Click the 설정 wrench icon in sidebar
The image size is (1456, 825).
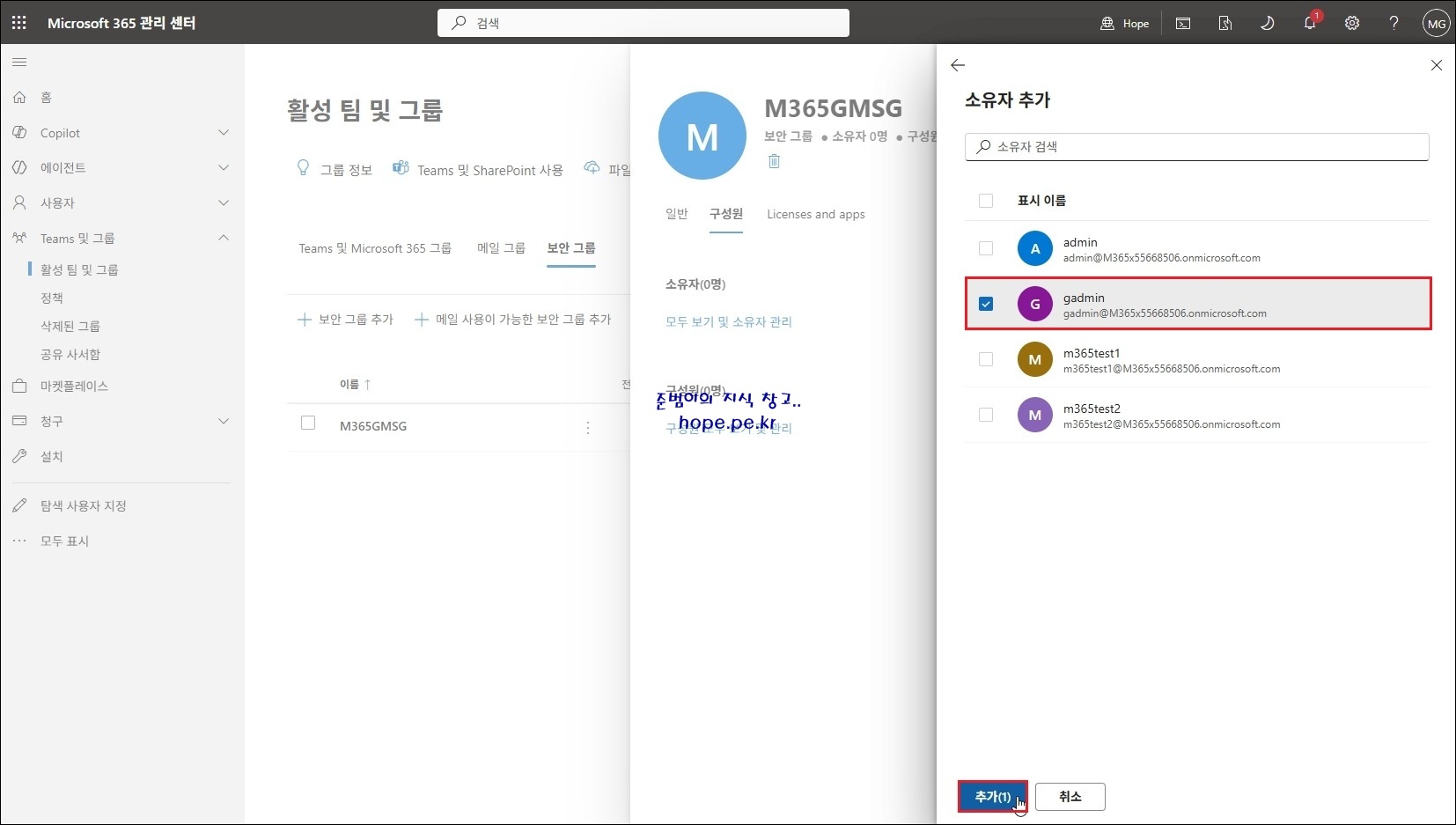coord(19,456)
